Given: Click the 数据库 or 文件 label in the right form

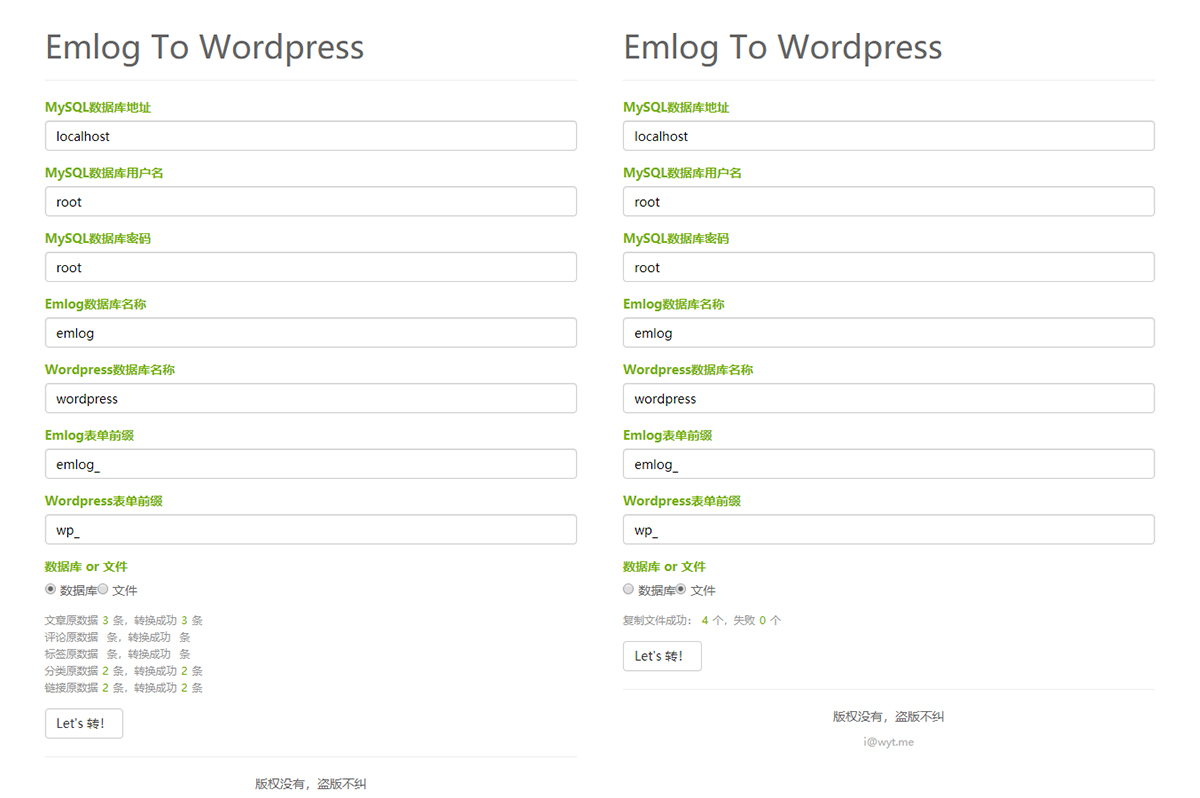Looking at the screenshot, I should pos(665,567).
